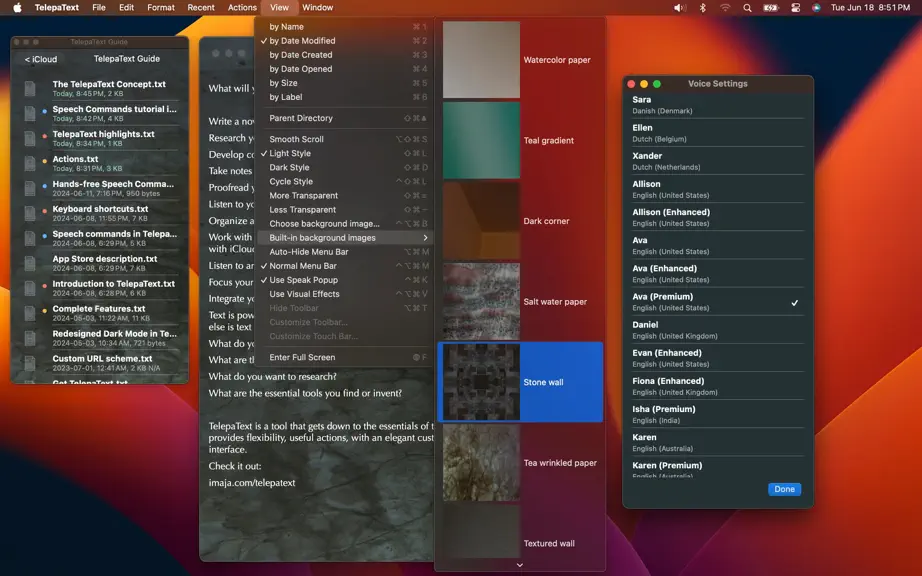The image size is (922, 576).
Task: Click file icon of App Store description.txt
Action: click(x=29, y=263)
